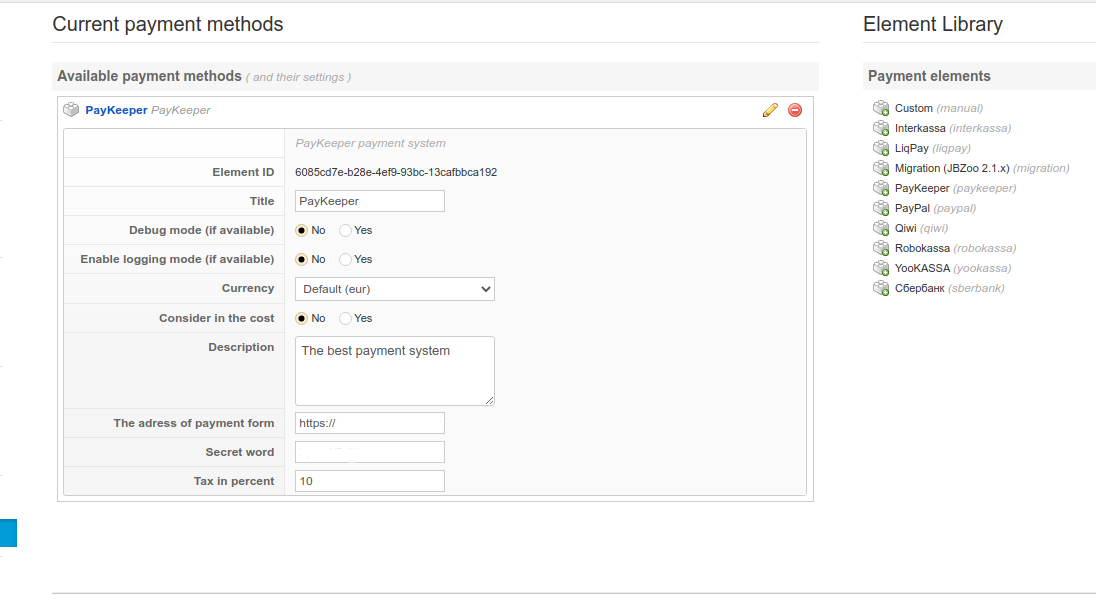1096x613 pixels.
Task: Click the Description text area
Action: pos(395,371)
